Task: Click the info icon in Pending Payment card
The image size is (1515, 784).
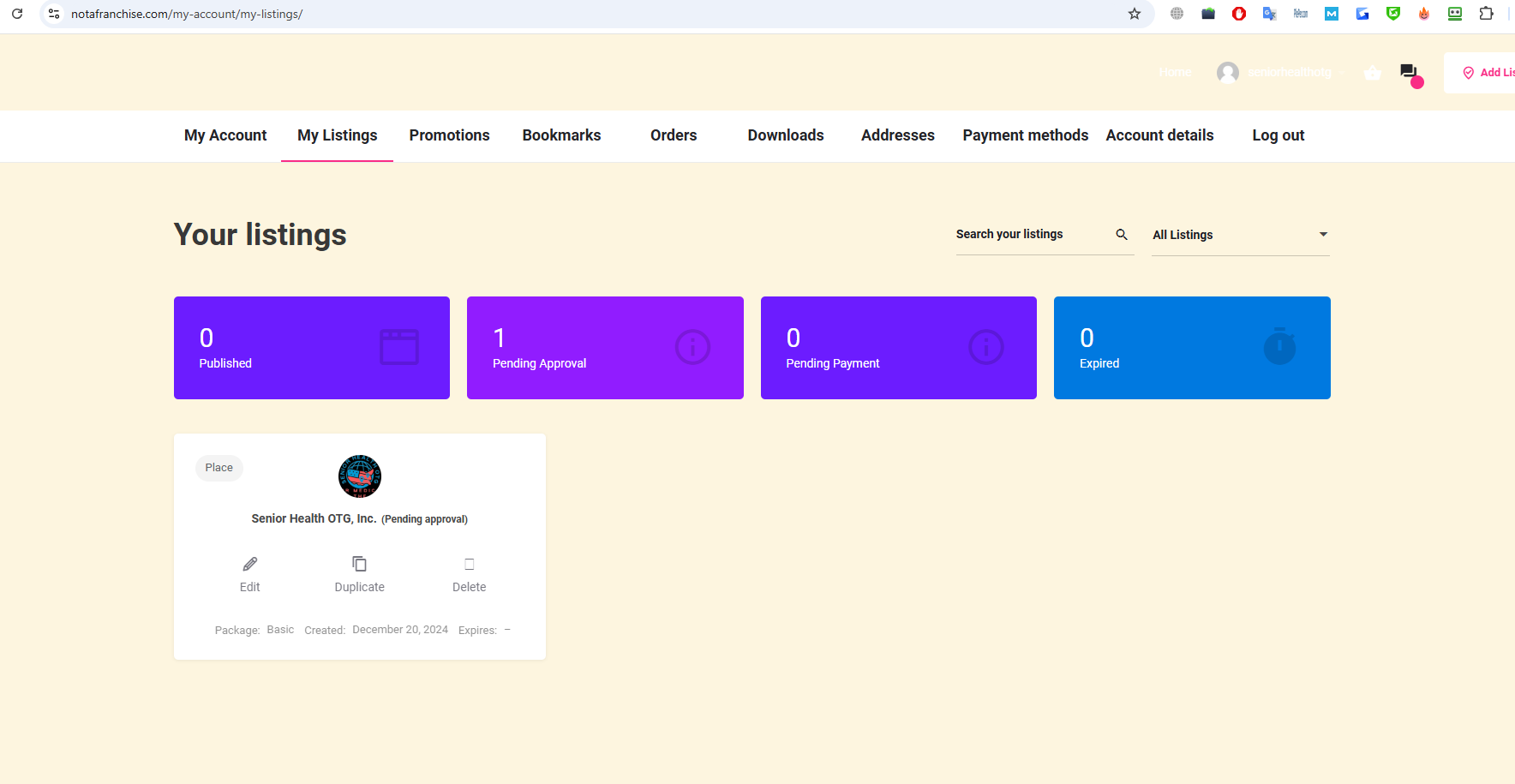Action: pyautogui.click(x=986, y=347)
